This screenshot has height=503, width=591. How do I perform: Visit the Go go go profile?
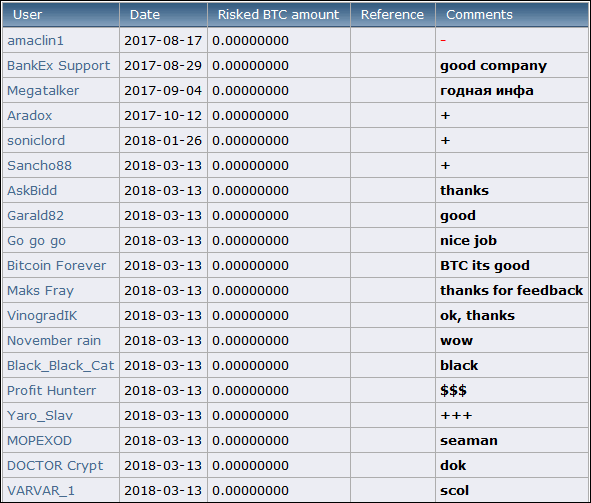[x=36, y=241]
